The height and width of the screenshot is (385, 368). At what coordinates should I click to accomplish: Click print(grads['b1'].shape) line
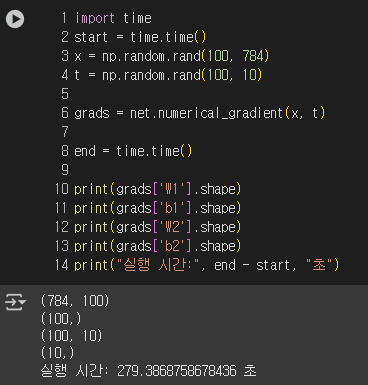157,208
